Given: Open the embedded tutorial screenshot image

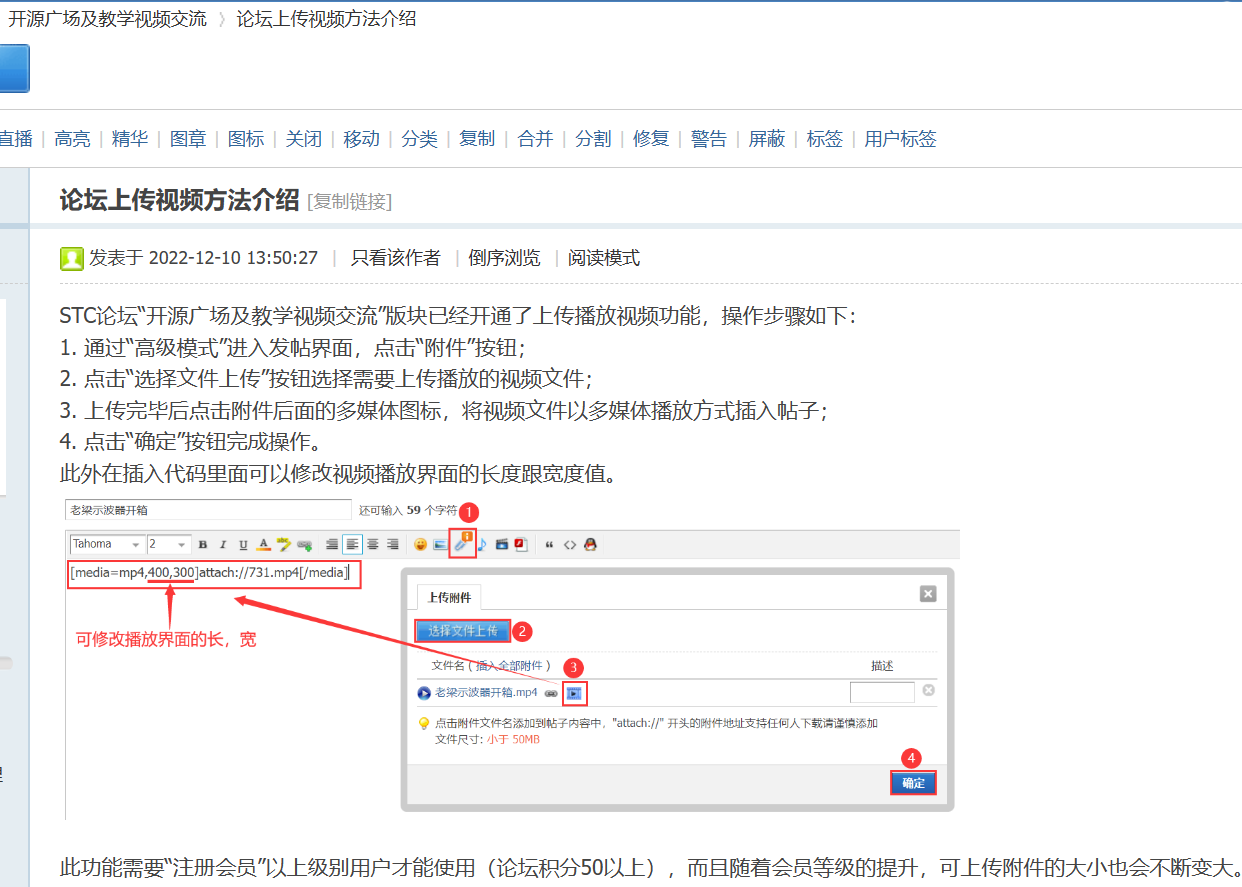Looking at the screenshot, I should coord(512,657).
